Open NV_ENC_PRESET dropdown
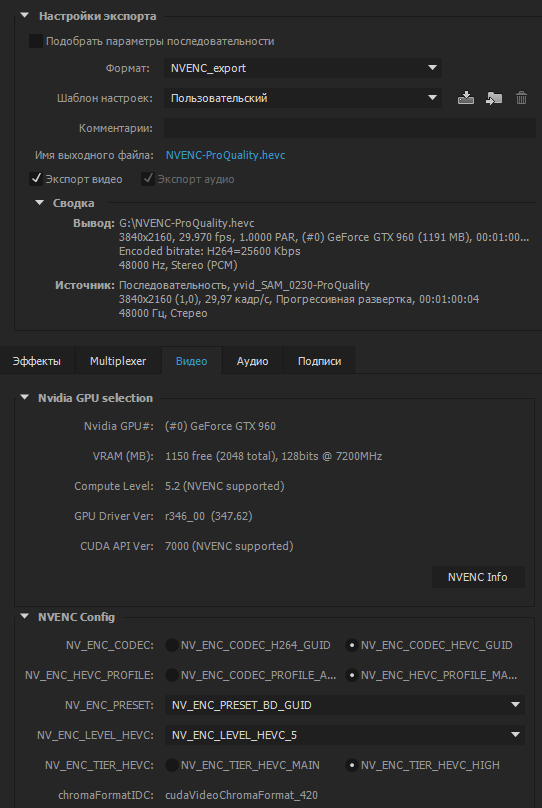Image resolution: width=542 pixels, height=808 pixels. (x=345, y=705)
